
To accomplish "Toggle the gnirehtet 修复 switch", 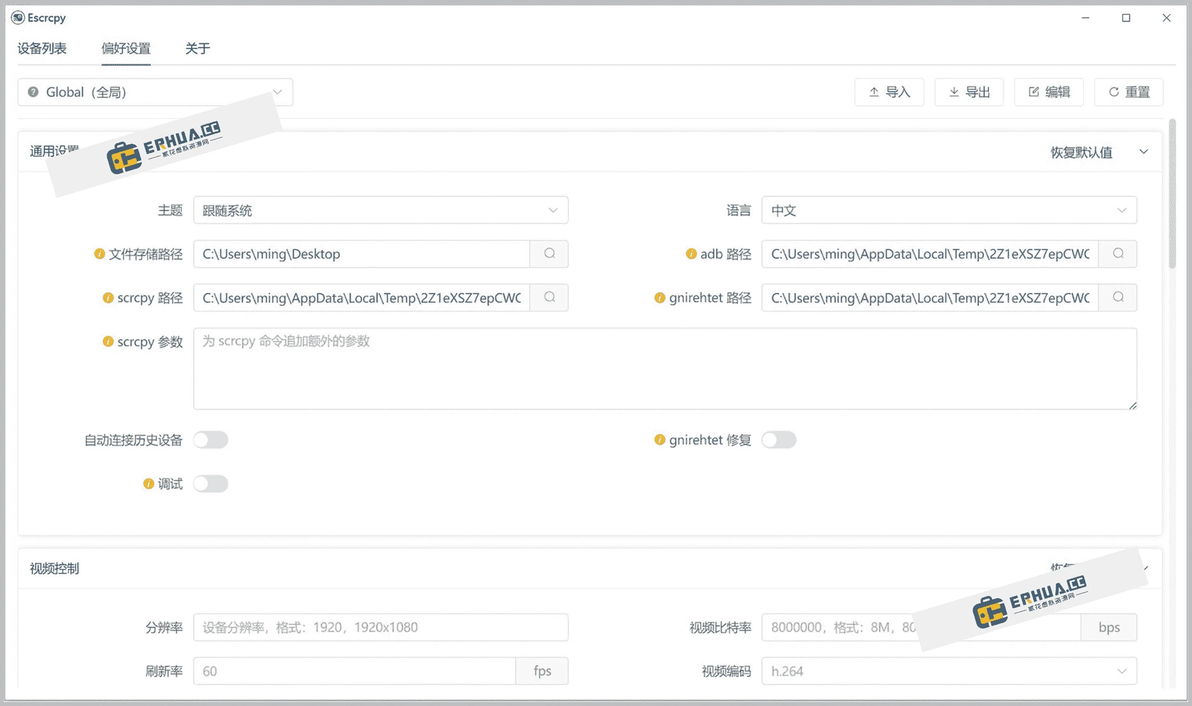I will pos(779,440).
